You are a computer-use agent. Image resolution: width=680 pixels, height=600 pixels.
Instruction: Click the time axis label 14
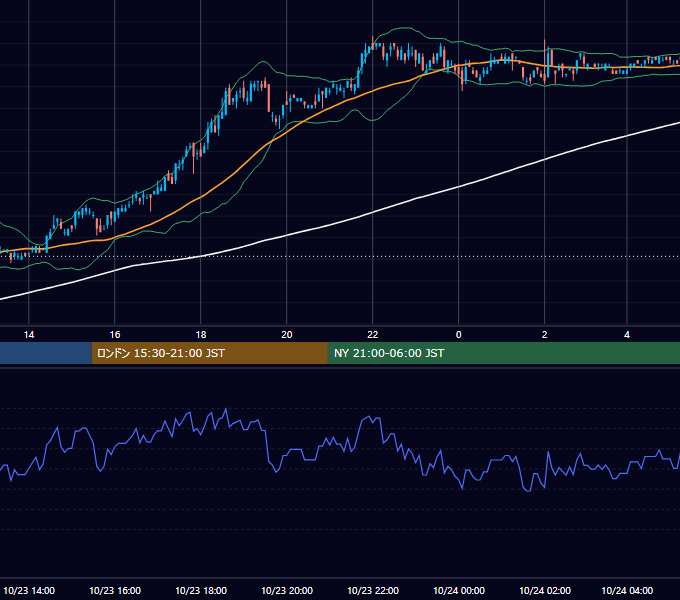point(29,335)
